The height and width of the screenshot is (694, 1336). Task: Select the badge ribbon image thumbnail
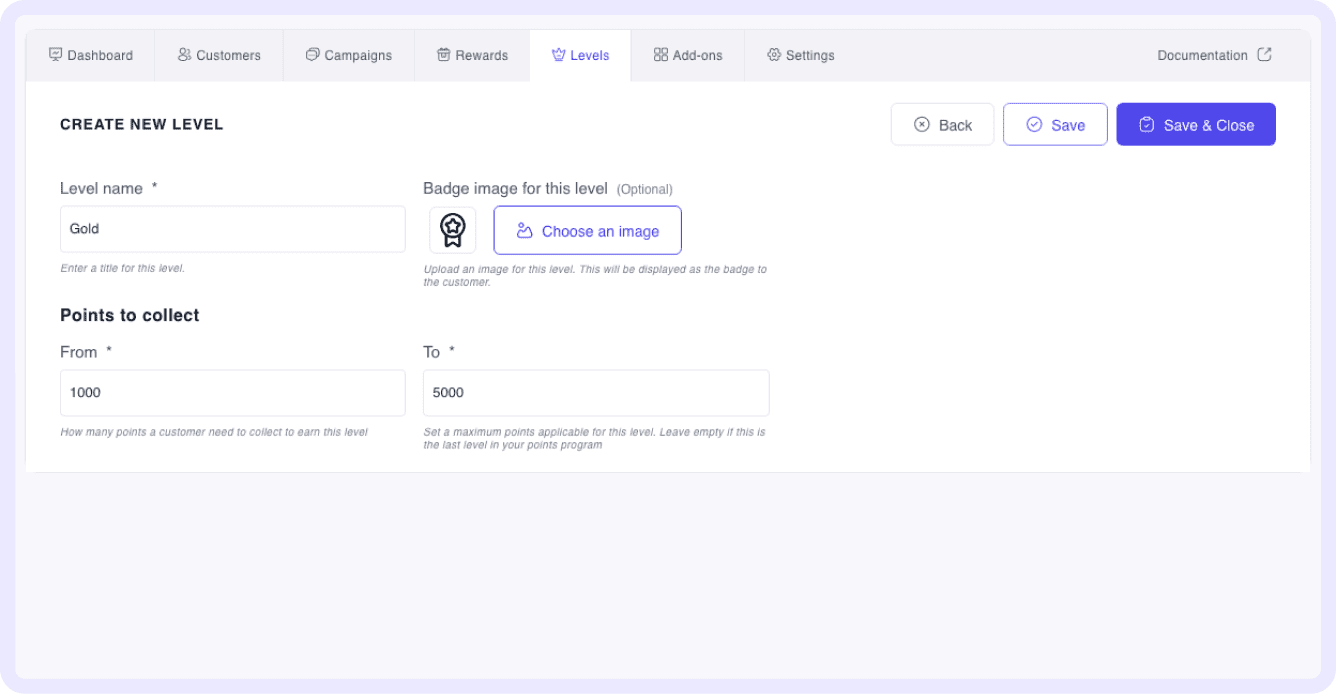pos(453,230)
